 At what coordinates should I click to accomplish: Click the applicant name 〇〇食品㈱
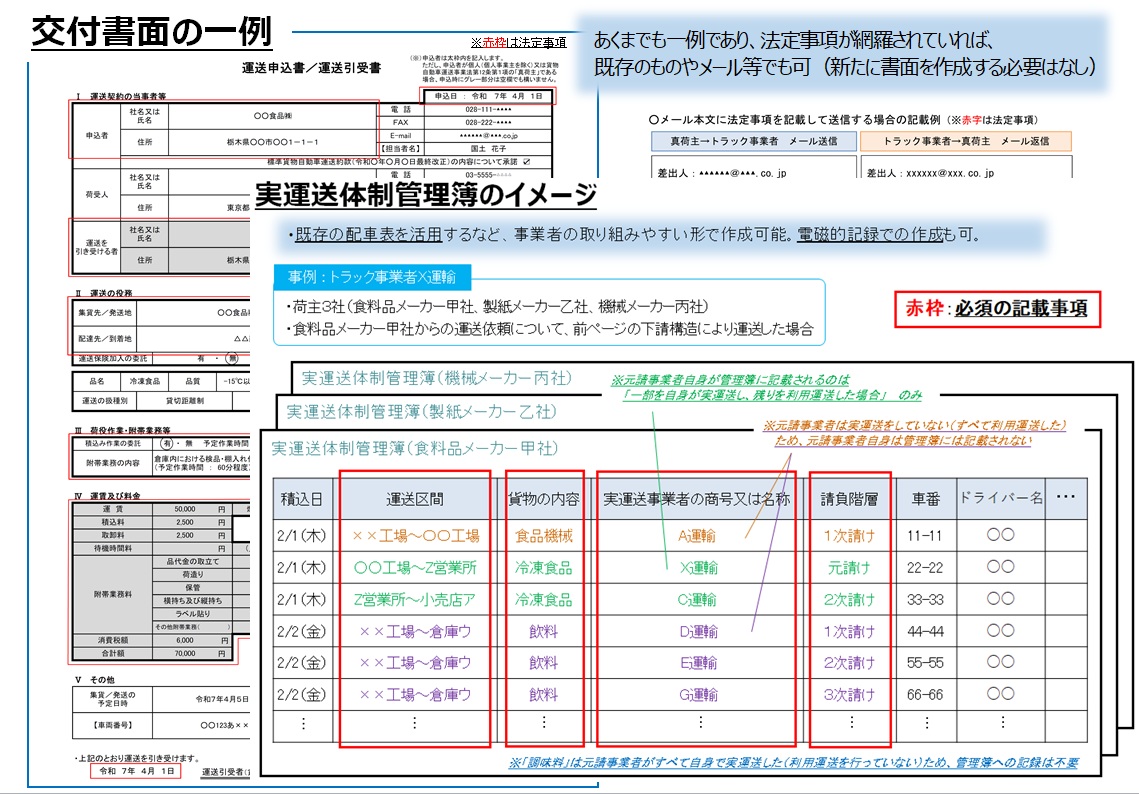click(273, 116)
